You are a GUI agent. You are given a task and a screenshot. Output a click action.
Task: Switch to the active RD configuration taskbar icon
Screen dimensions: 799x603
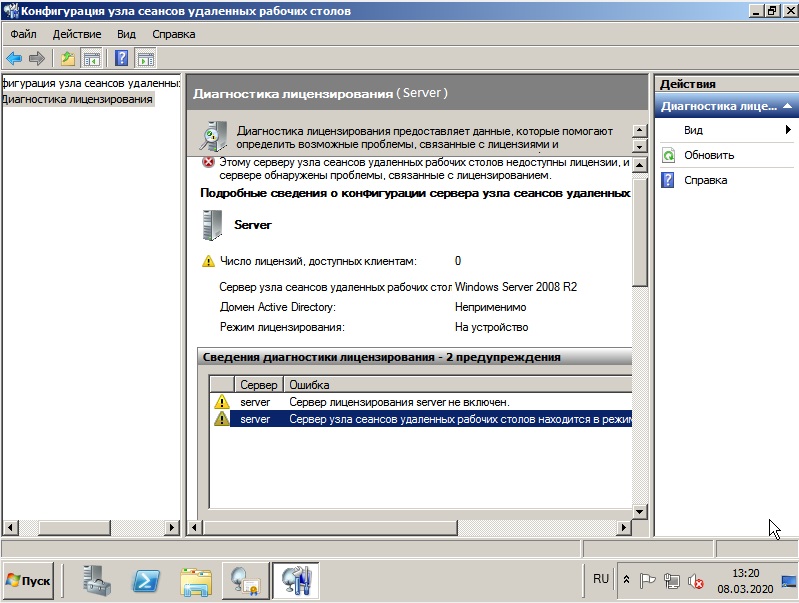click(x=296, y=581)
